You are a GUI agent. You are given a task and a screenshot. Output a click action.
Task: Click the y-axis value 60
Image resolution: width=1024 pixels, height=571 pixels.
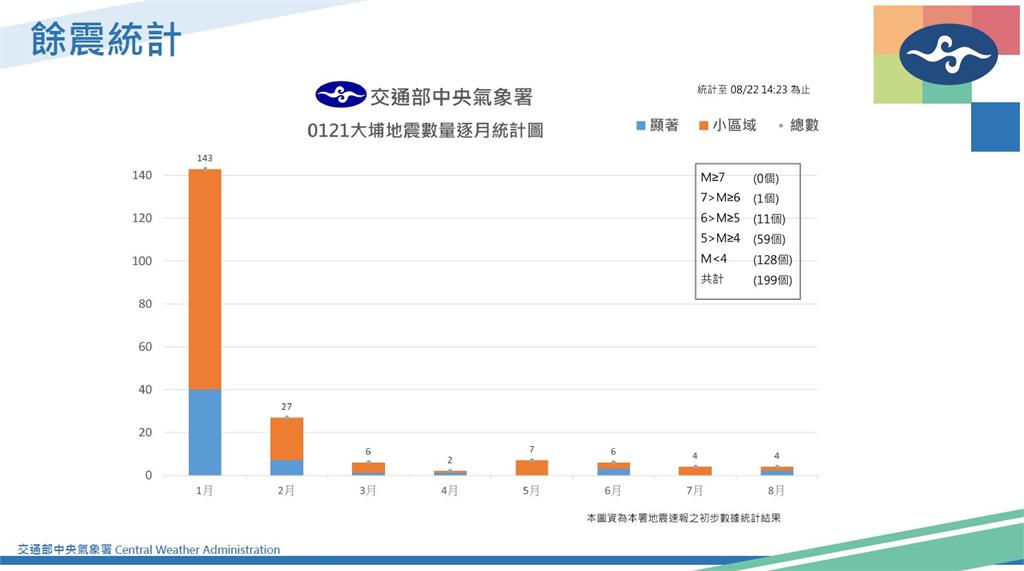[145, 346]
